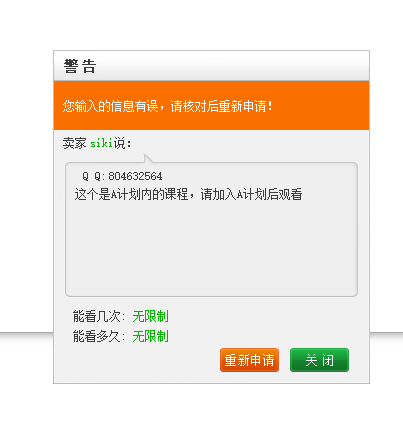This screenshot has width=403, height=427.
Task: Click the speech bubble pointer above message box
Action: coord(147,158)
